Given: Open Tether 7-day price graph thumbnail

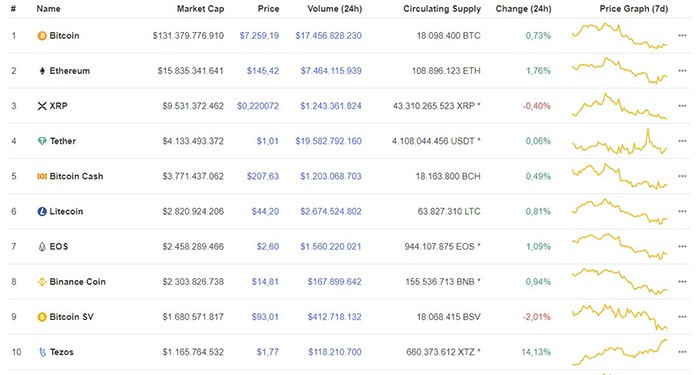Looking at the screenshot, I should point(620,142).
